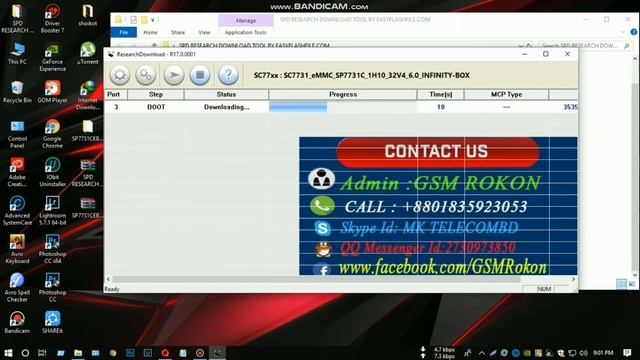
Task: Click the Start Downloading arrow icon
Action: click(x=173, y=75)
